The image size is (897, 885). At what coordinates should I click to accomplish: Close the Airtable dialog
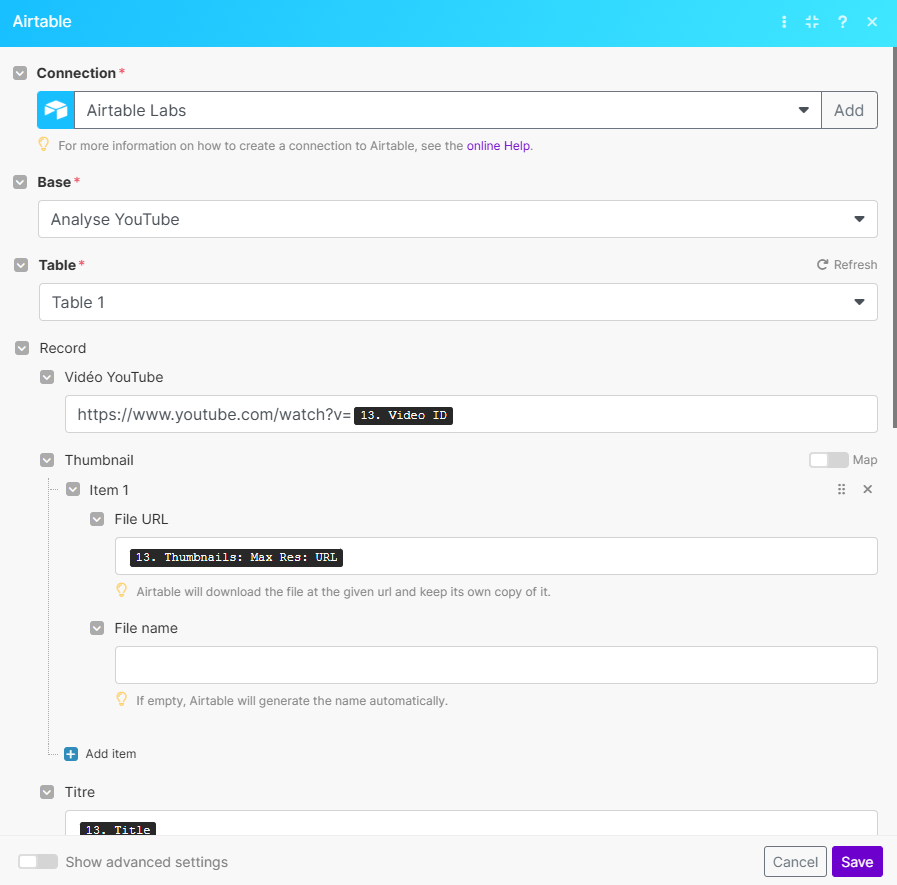(872, 22)
